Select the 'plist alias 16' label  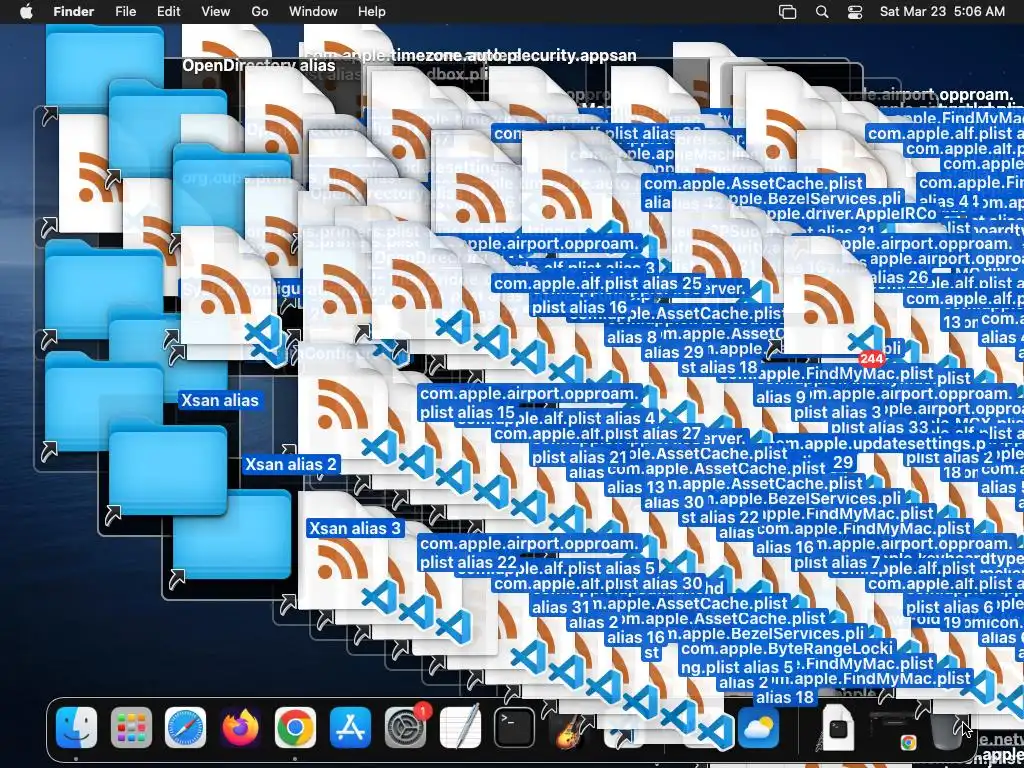[579, 308]
